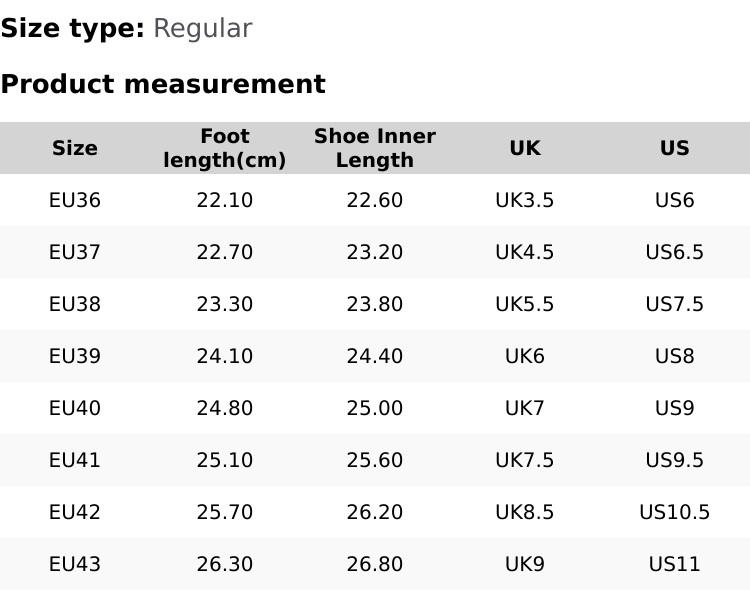Click the Size column header
The height and width of the screenshot is (590, 750).
click(75, 148)
